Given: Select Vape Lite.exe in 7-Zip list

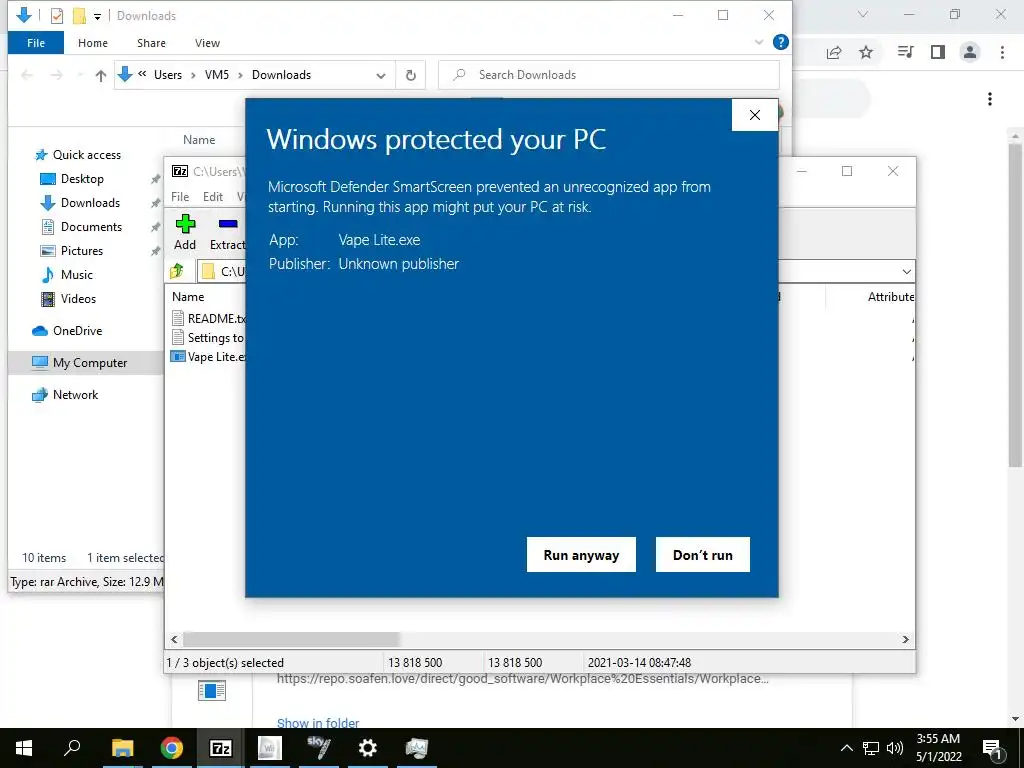Looking at the screenshot, I should [x=209, y=357].
